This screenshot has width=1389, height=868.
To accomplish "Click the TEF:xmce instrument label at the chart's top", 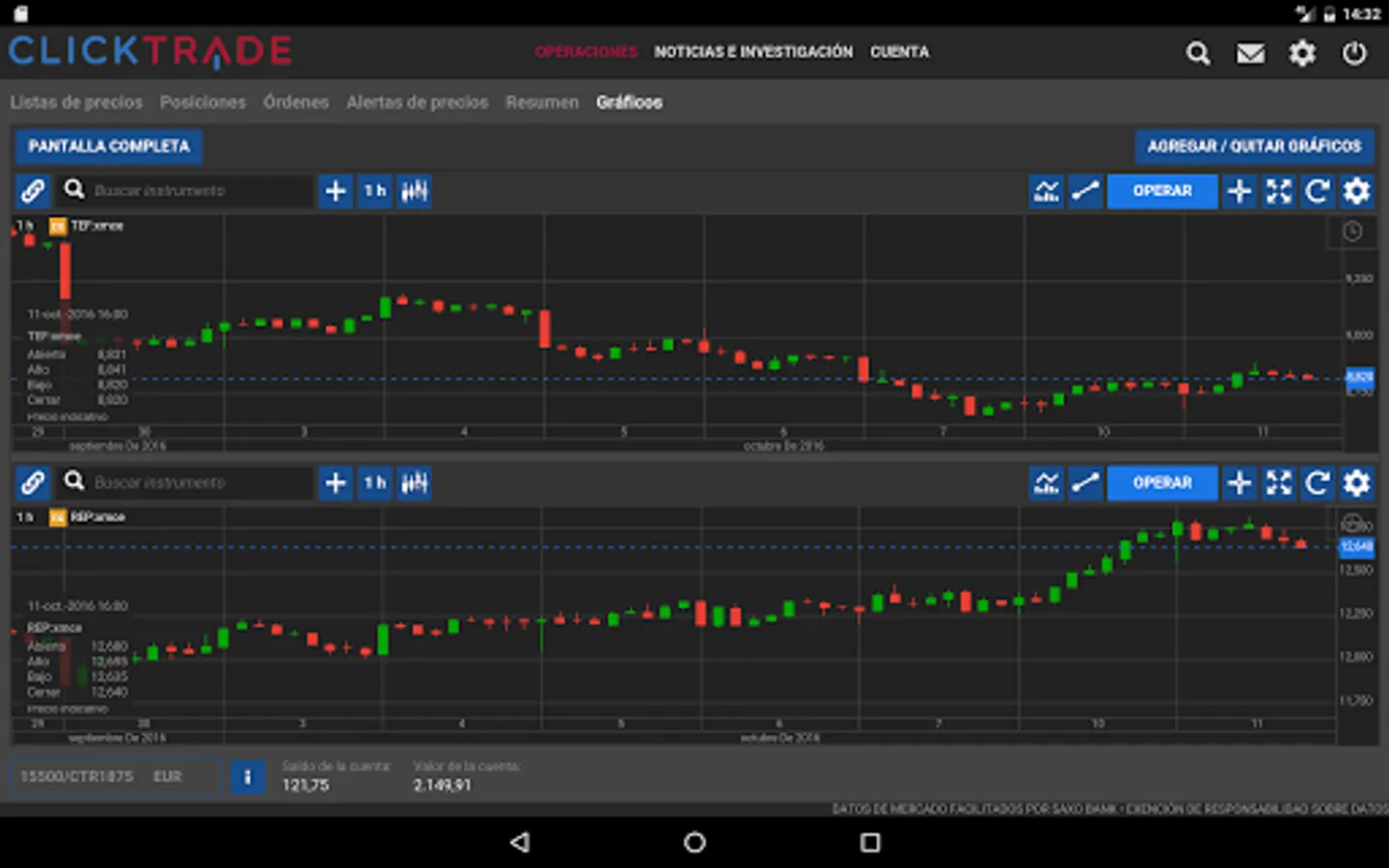I will pyautogui.click(x=96, y=226).
